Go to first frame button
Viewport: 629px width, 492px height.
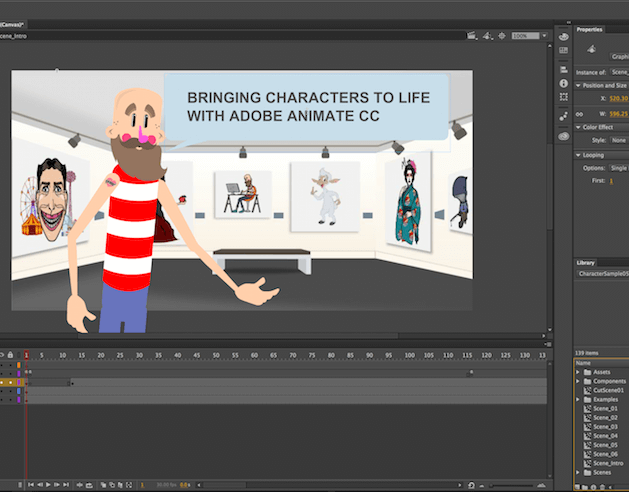[31, 485]
